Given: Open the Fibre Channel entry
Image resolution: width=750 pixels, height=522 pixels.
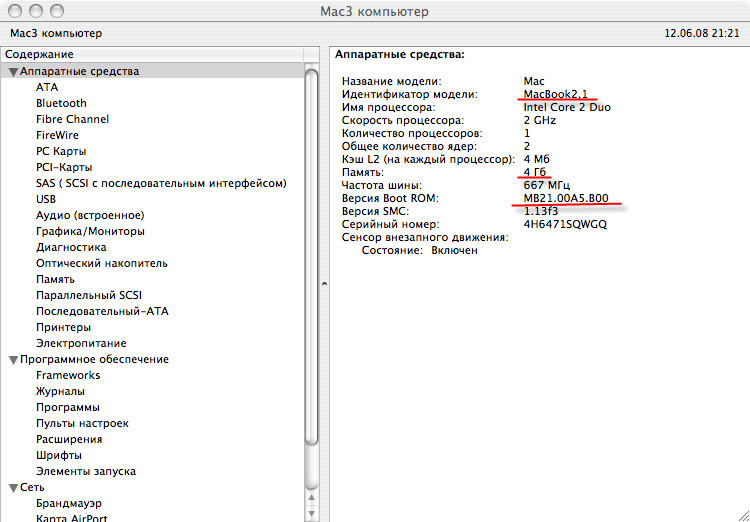Looking at the screenshot, I should coord(72,119).
